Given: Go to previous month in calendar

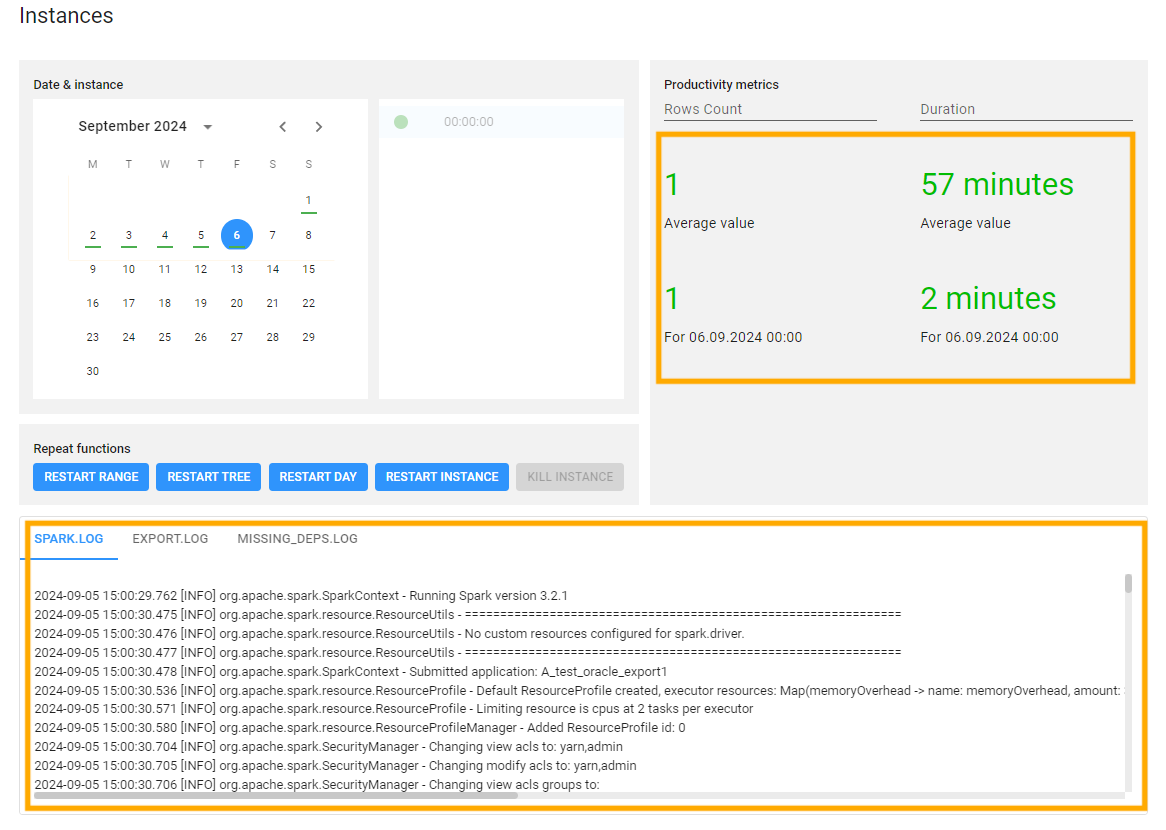Looking at the screenshot, I should 283,127.
